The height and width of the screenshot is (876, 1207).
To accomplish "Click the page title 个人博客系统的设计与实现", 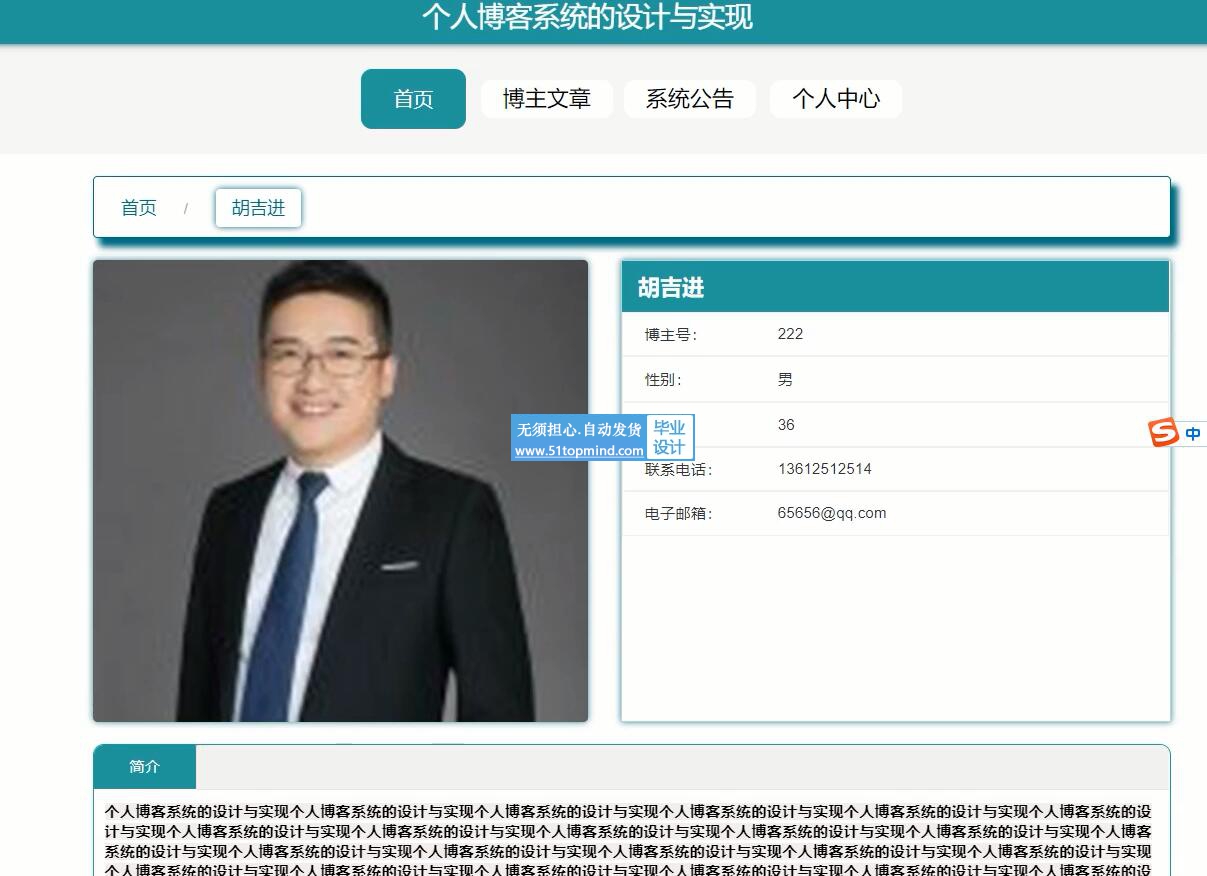I will point(587,17).
